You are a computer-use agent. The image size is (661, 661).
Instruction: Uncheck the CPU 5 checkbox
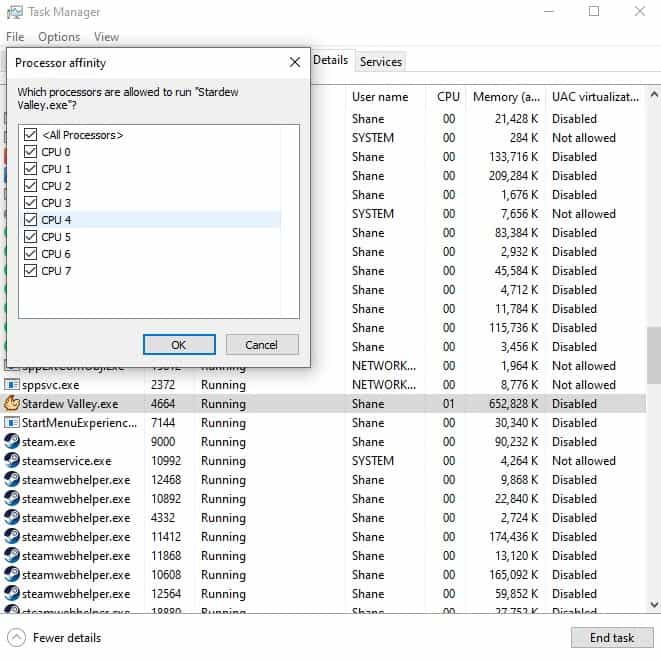click(30, 236)
